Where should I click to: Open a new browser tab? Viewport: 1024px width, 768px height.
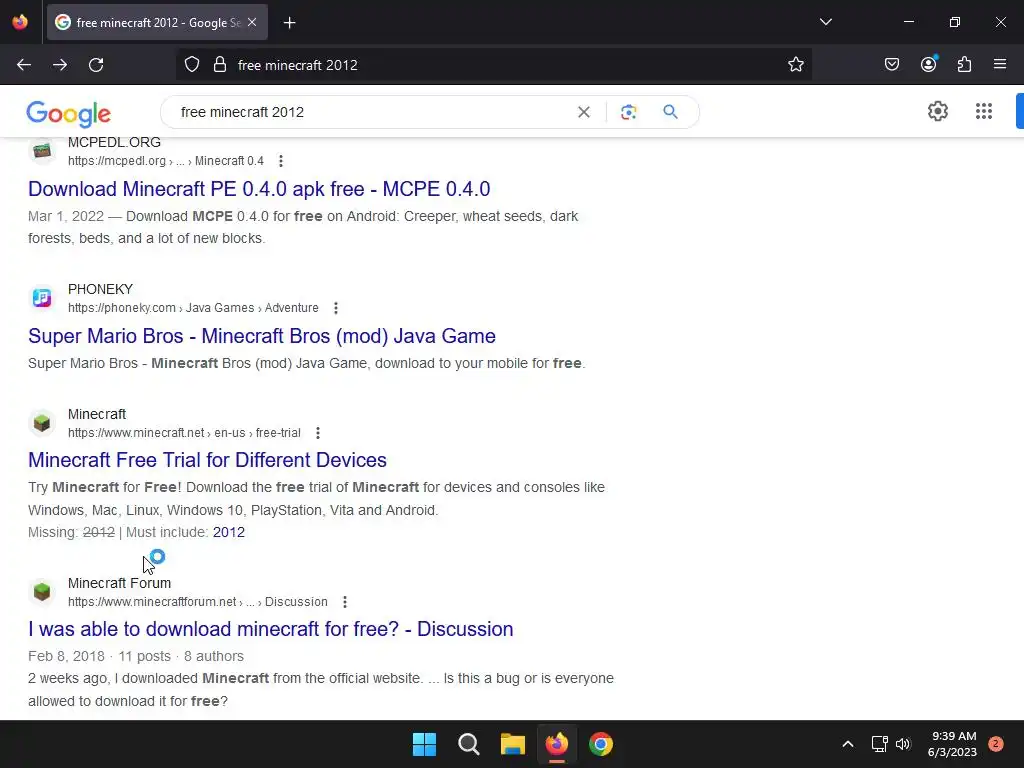click(290, 23)
